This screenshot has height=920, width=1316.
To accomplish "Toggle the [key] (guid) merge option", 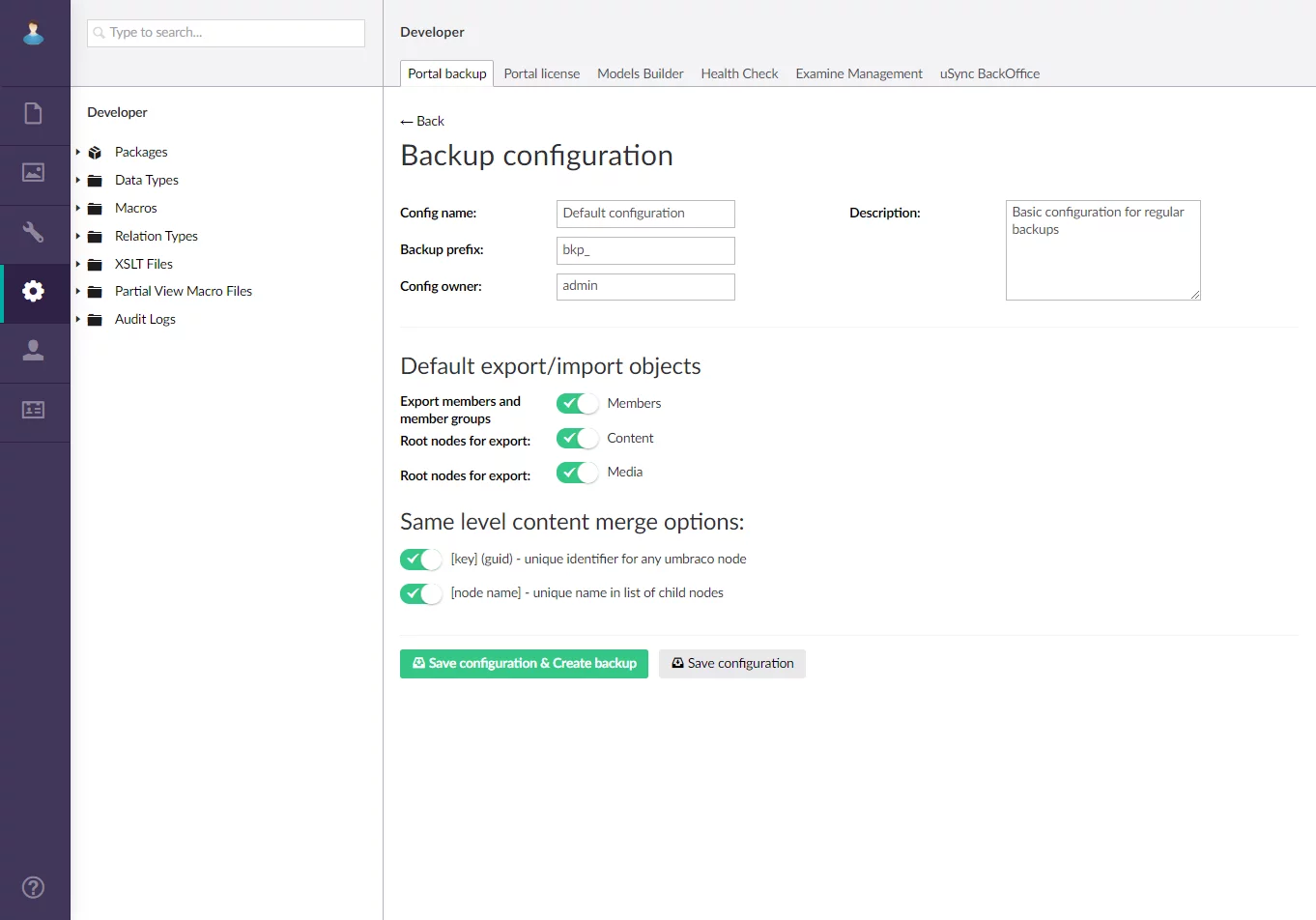I will point(420,560).
